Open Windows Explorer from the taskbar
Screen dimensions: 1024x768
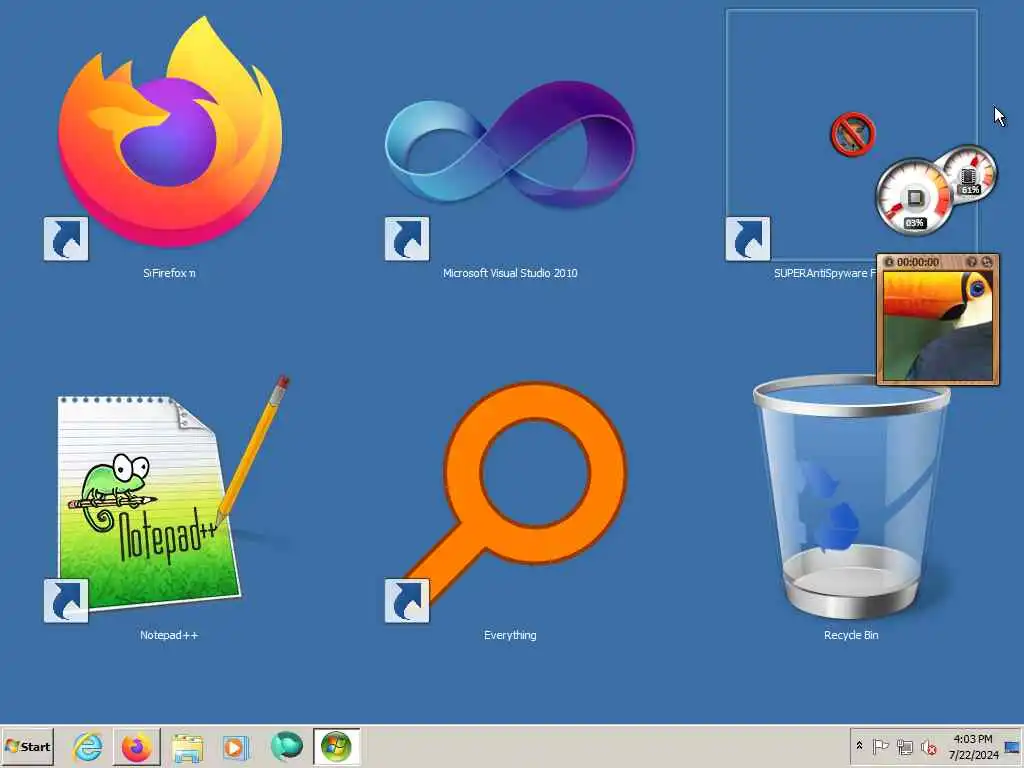[187, 746]
